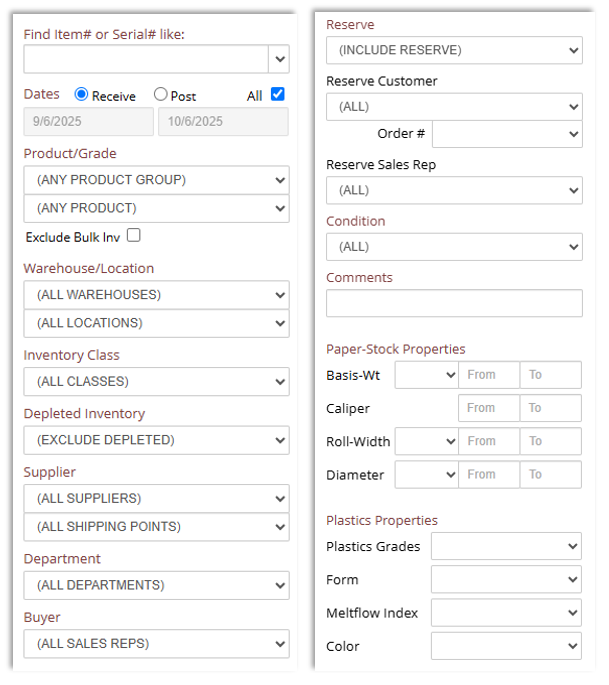Click the Caliper To field

550,408
